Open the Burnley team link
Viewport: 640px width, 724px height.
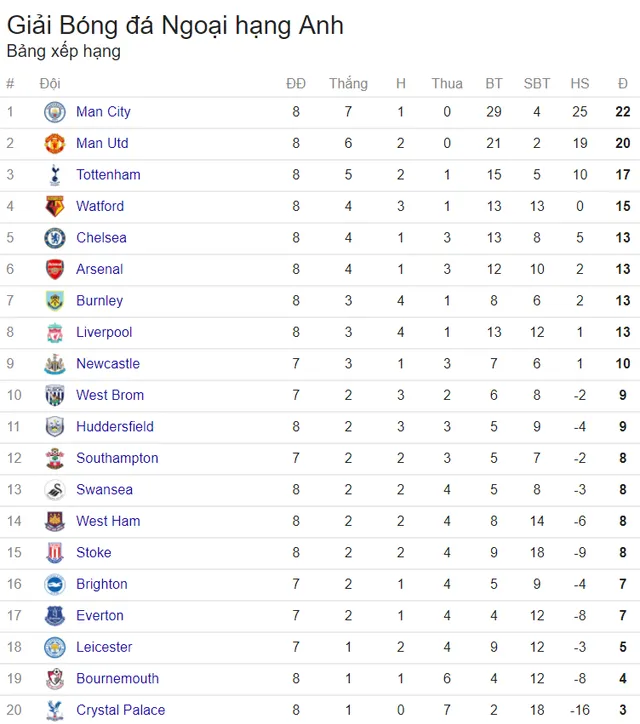(x=100, y=301)
